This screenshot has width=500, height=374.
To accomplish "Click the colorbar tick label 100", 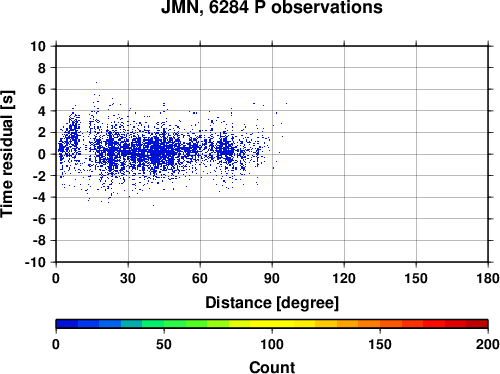I will click(x=272, y=344).
